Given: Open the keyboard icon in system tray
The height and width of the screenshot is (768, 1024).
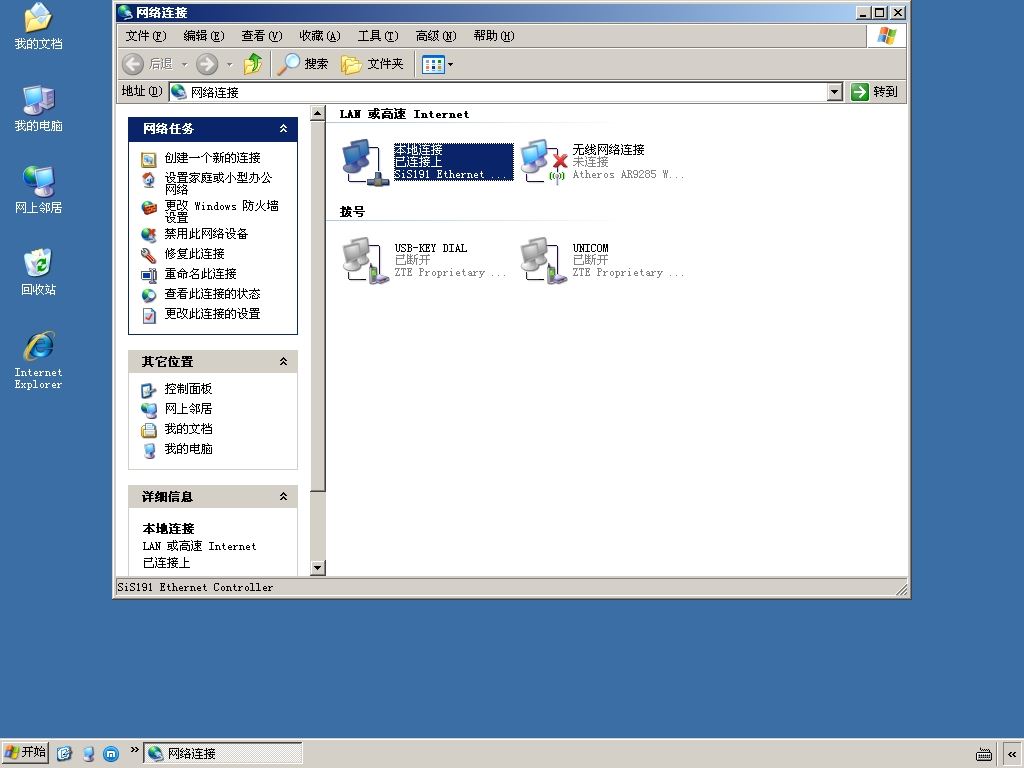Looking at the screenshot, I should click(984, 754).
